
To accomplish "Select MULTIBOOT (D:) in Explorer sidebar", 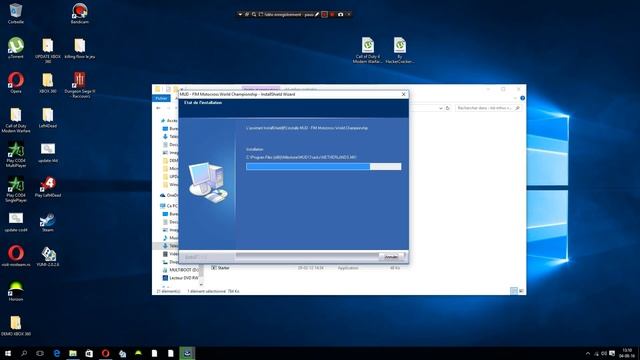I will point(180,270).
